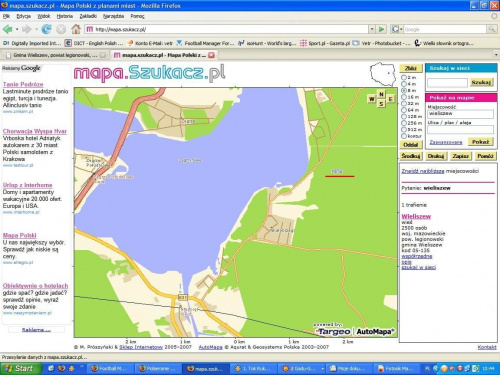Open the search engine selector dropdown

click(x=397, y=29)
